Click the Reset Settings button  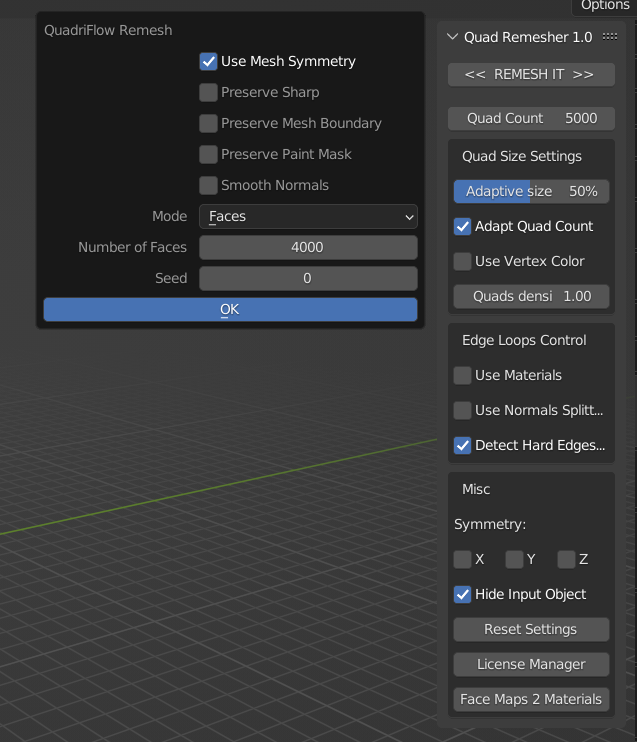(531, 629)
